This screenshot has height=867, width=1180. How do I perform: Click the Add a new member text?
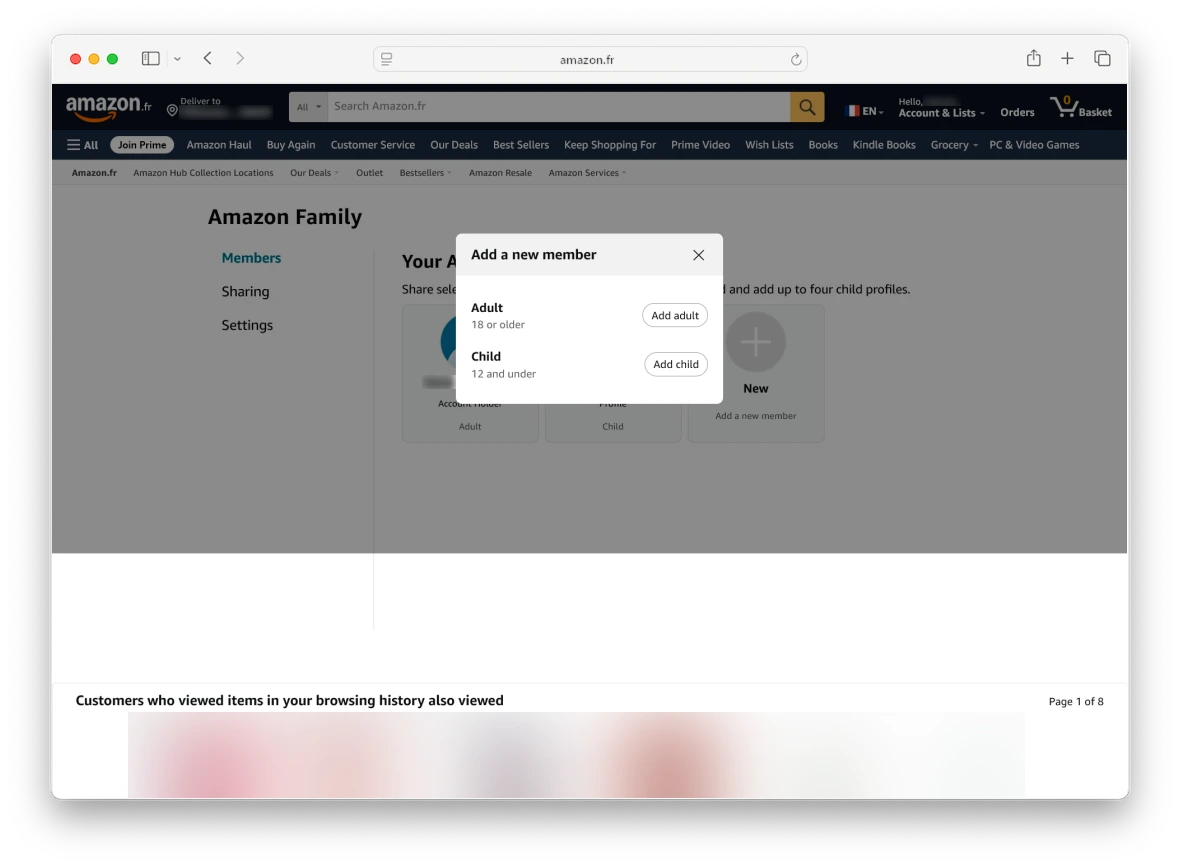point(756,416)
